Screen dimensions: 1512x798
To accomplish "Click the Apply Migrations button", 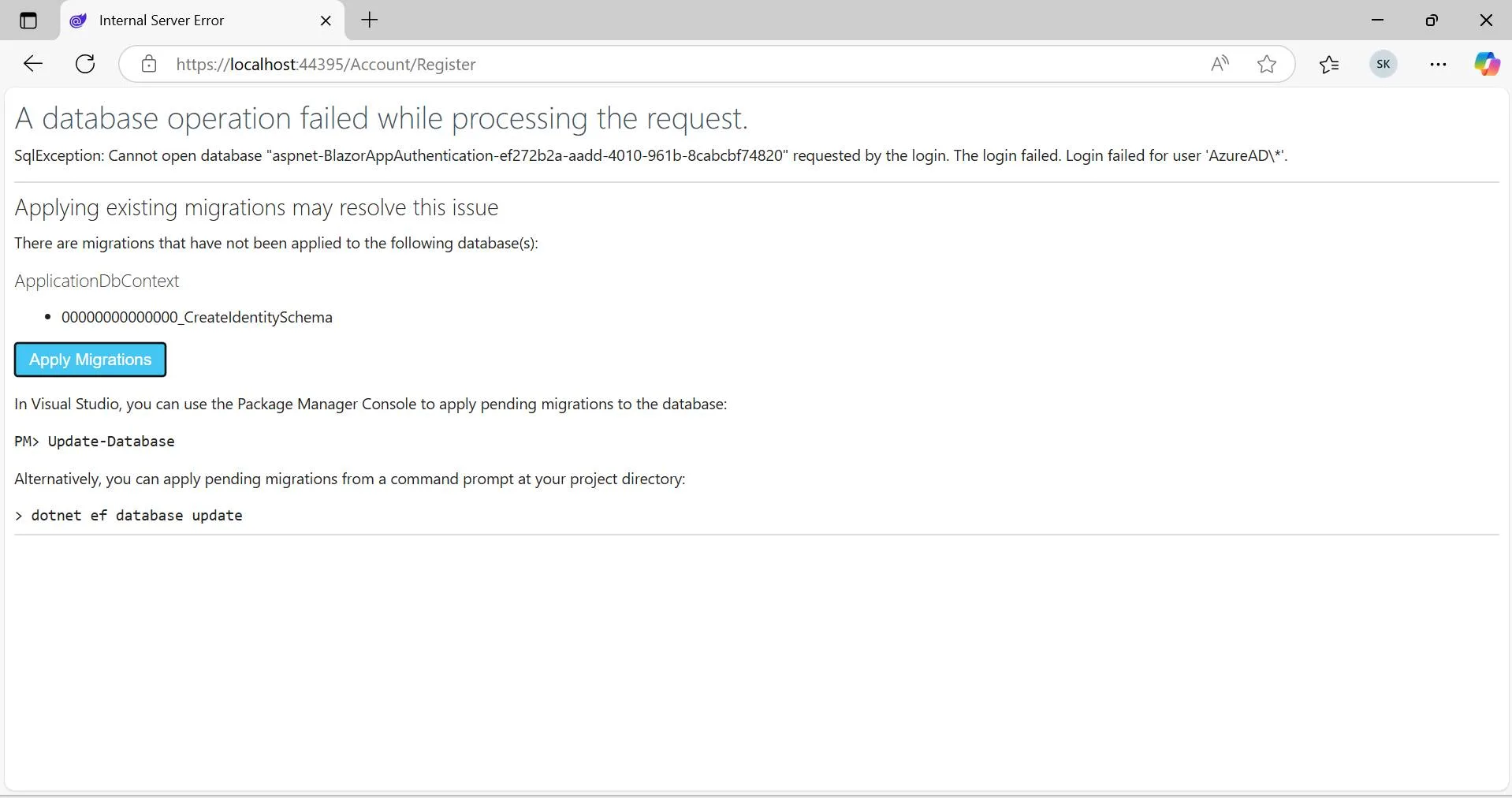I will coord(90,360).
